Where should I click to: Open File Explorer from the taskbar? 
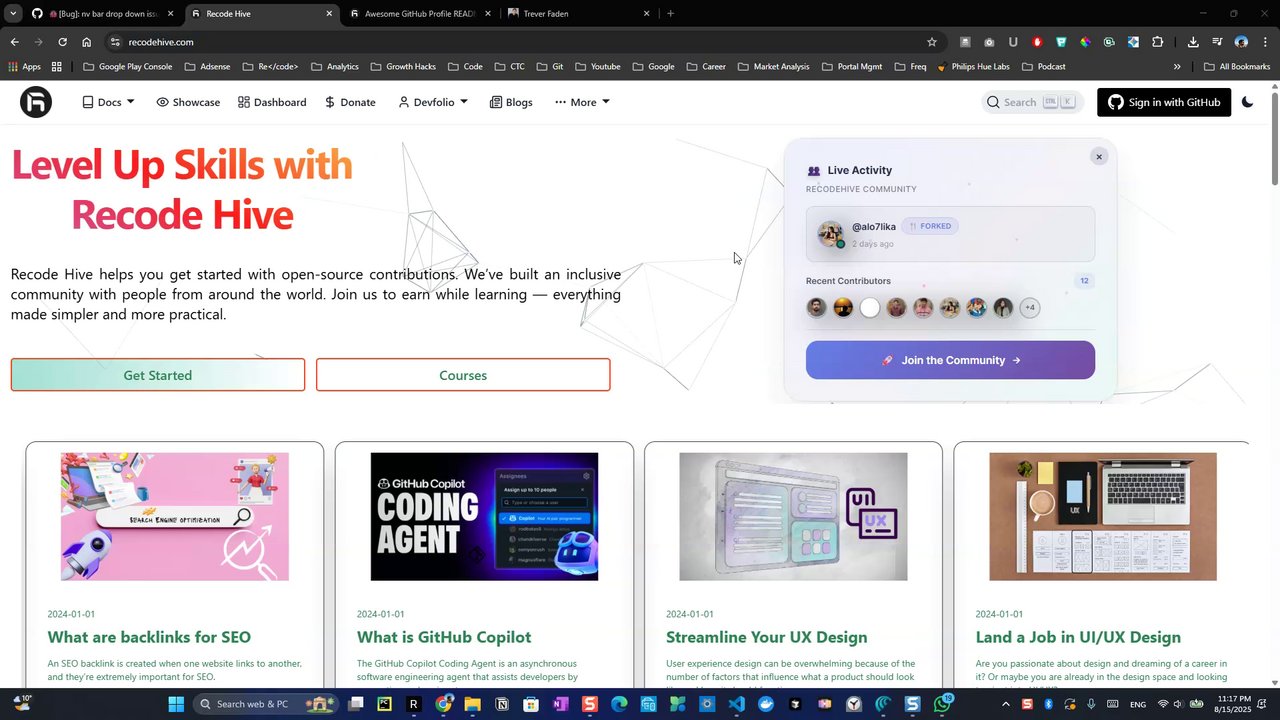pos(472,704)
